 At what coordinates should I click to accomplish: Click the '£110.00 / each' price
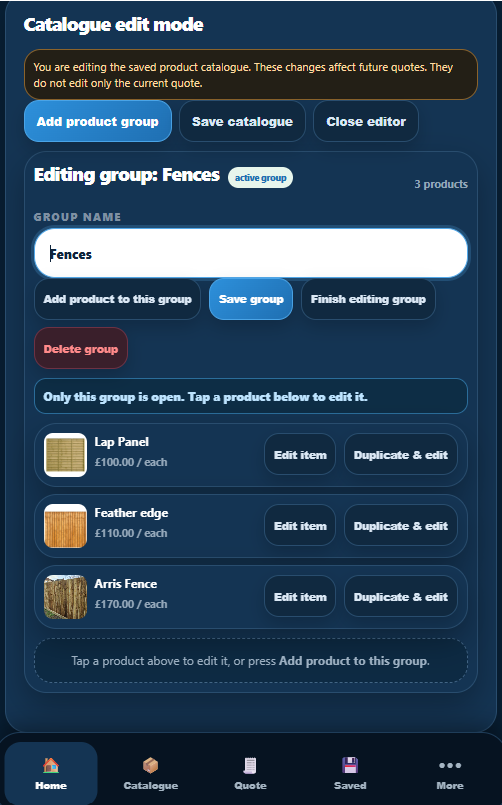coord(131,533)
